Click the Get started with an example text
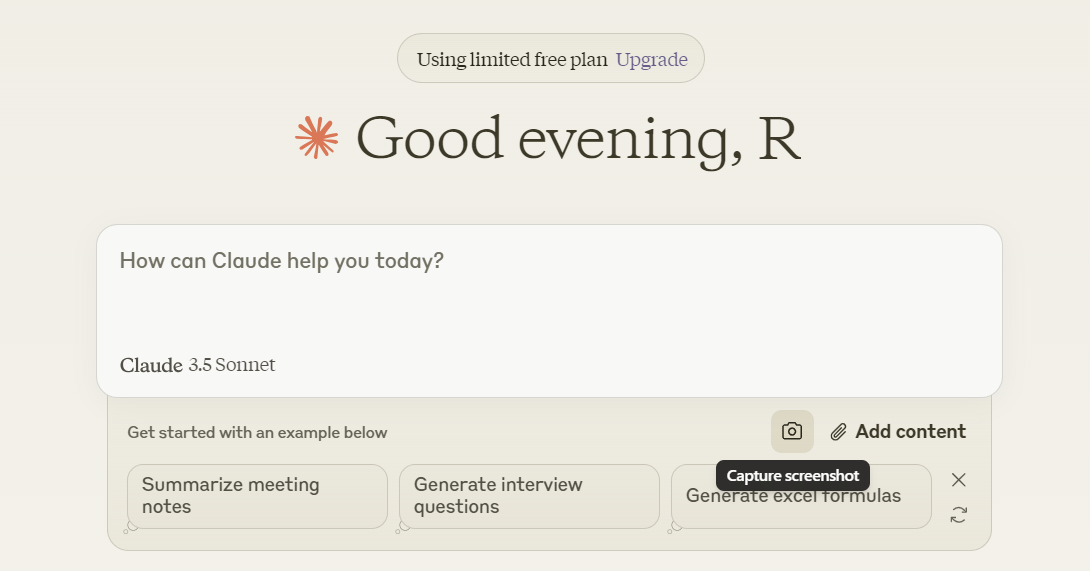The height and width of the screenshot is (571, 1090). pos(257,433)
